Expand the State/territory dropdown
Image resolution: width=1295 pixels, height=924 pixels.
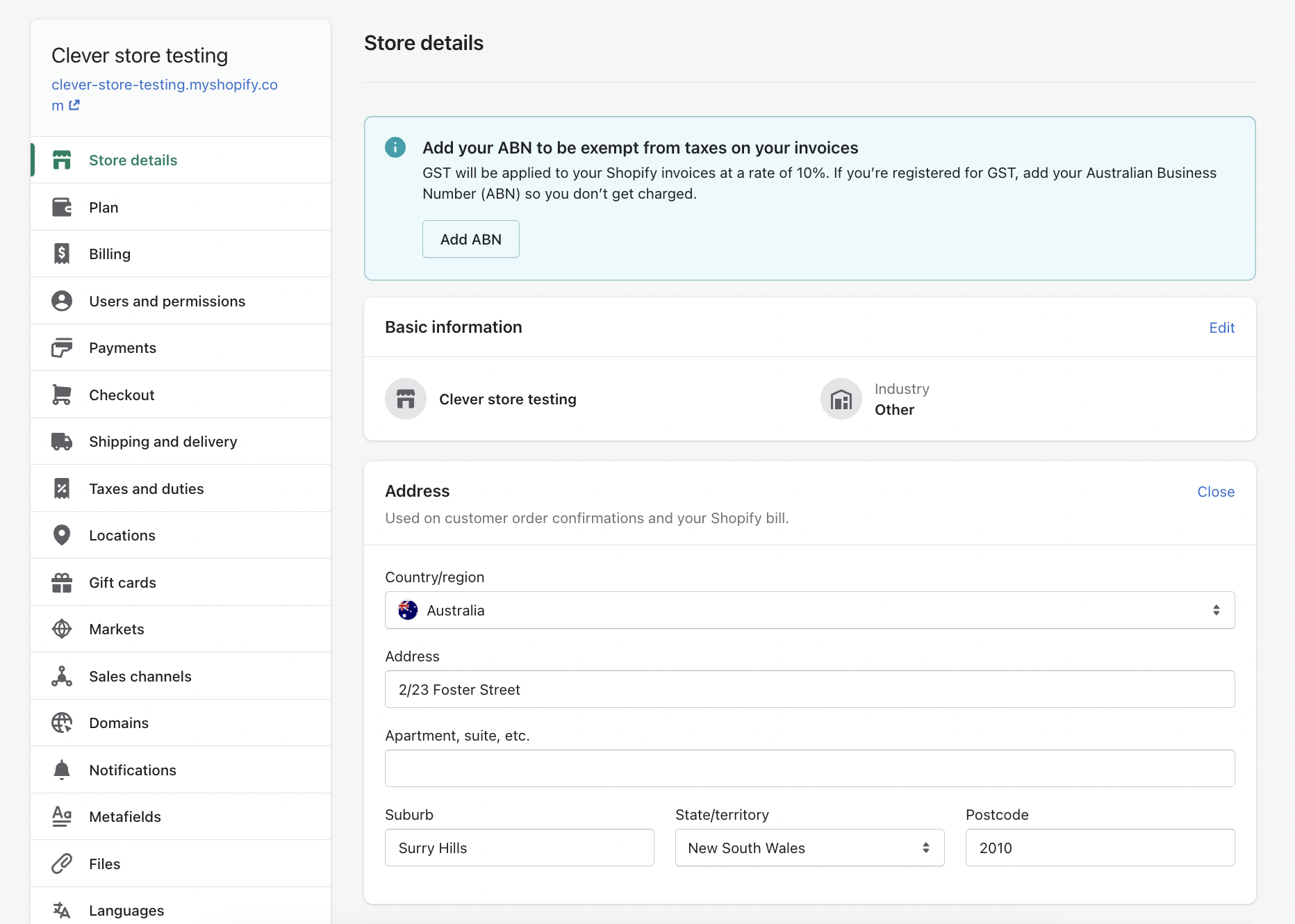(x=809, y=848)
